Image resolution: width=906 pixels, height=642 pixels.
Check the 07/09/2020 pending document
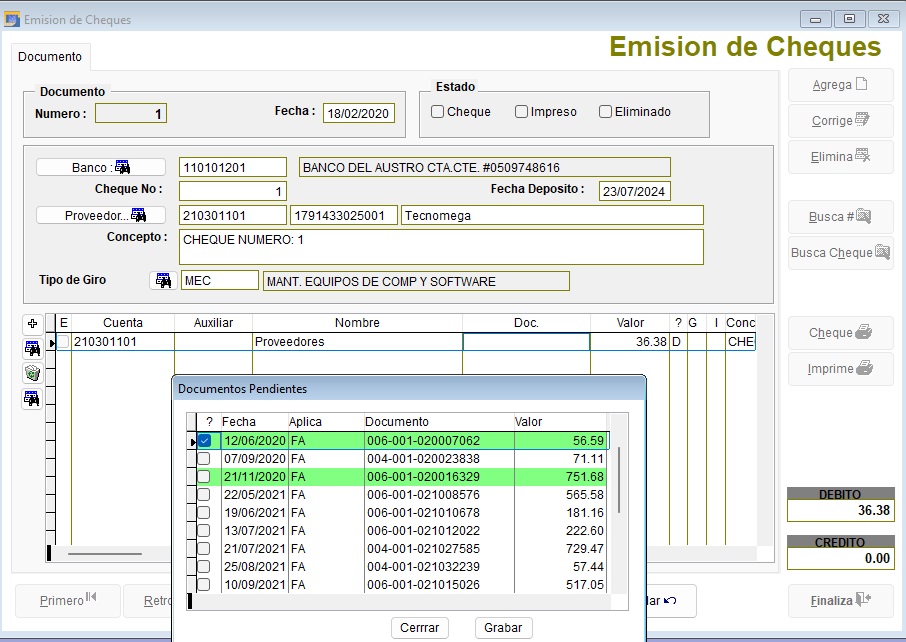[x=204, y=459]
